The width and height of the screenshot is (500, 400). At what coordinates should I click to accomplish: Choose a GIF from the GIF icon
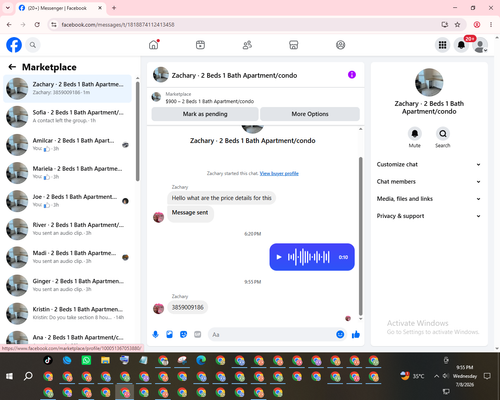[198, 334]
